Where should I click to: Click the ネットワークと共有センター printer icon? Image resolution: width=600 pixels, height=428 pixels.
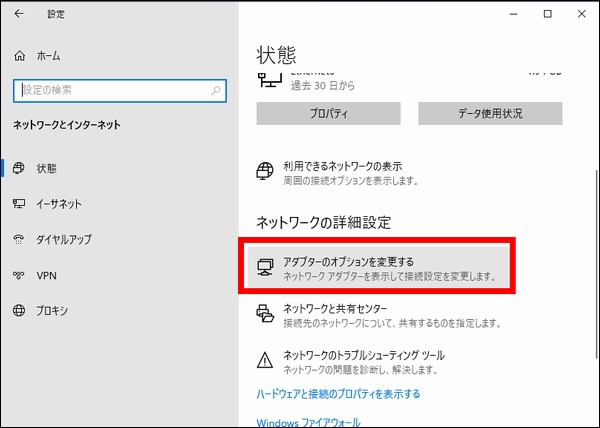click(x=265, y=313)
